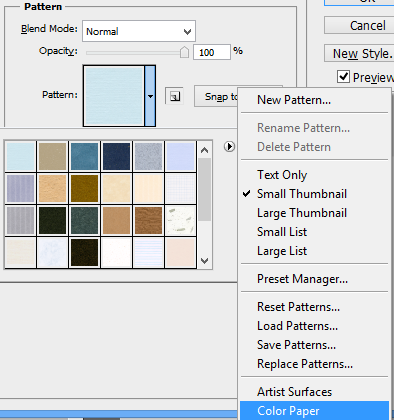Choose Reset Patterns menu entry

314,307
